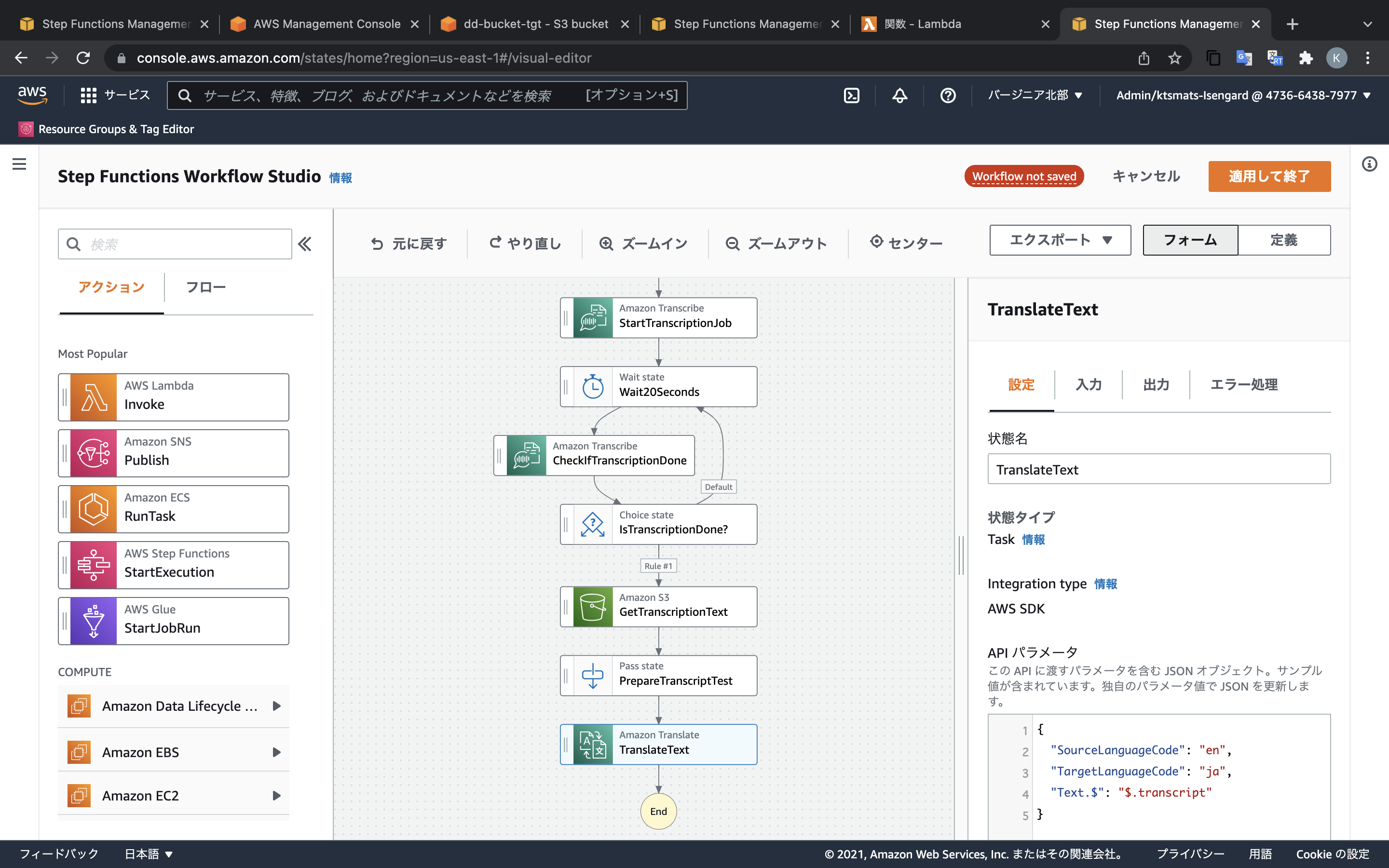Viewport: 1389px width, 868px height.
Task: Click the AWS Lambda Invoke action icon
Action: (x=94, y=397)
